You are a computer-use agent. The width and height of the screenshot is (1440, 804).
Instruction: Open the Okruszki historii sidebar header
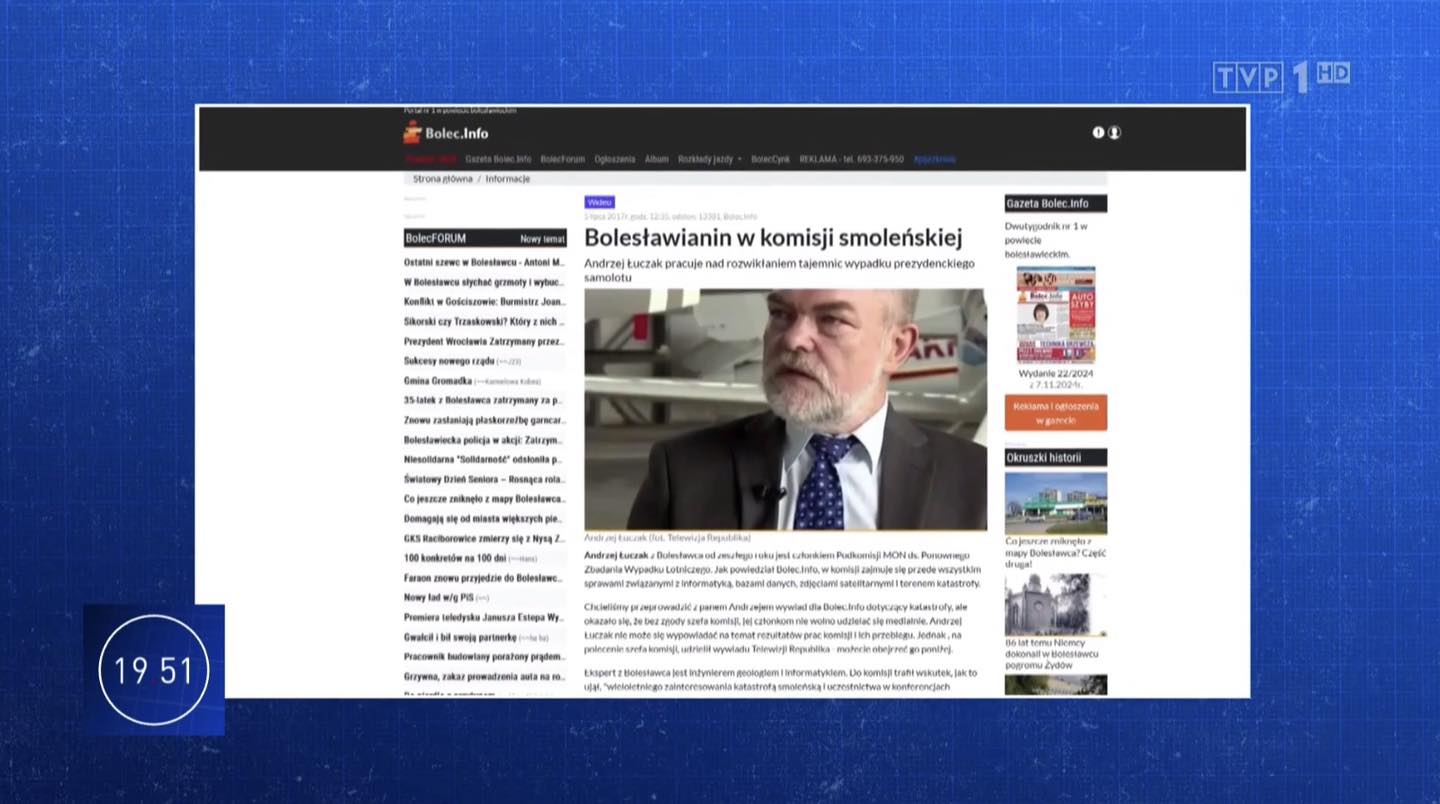(1055, 458)
